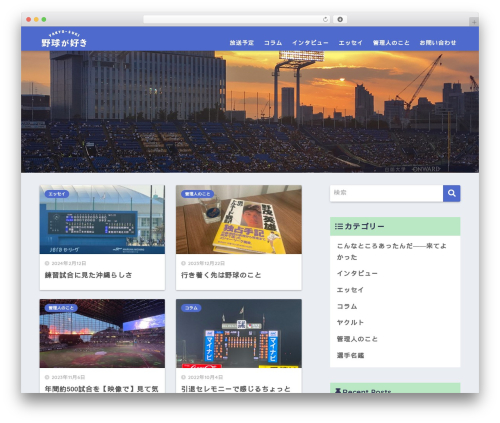Open コラム in the category list

pyautogui.click(x=347, y=306)
